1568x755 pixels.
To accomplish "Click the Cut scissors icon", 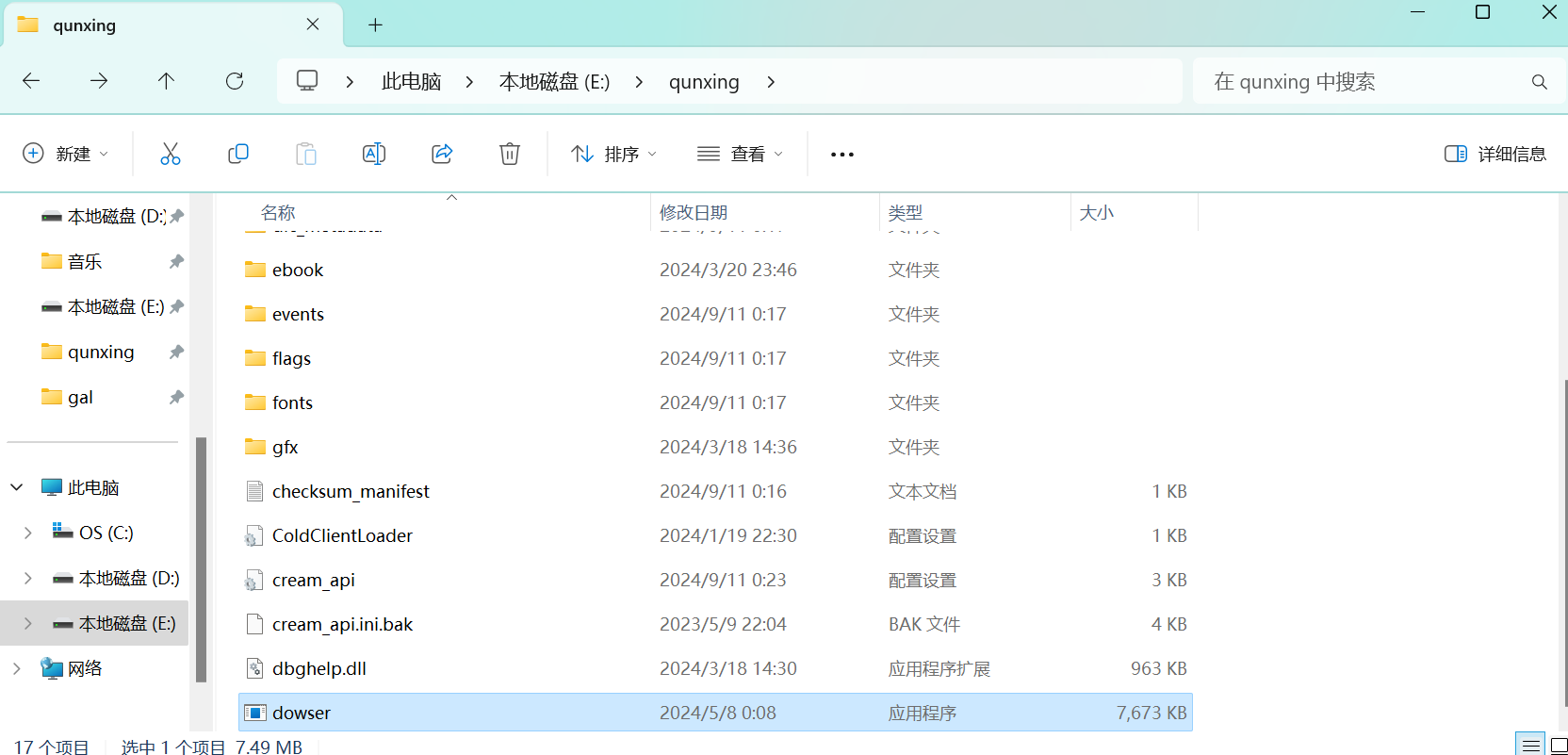I will pos(170,154).
